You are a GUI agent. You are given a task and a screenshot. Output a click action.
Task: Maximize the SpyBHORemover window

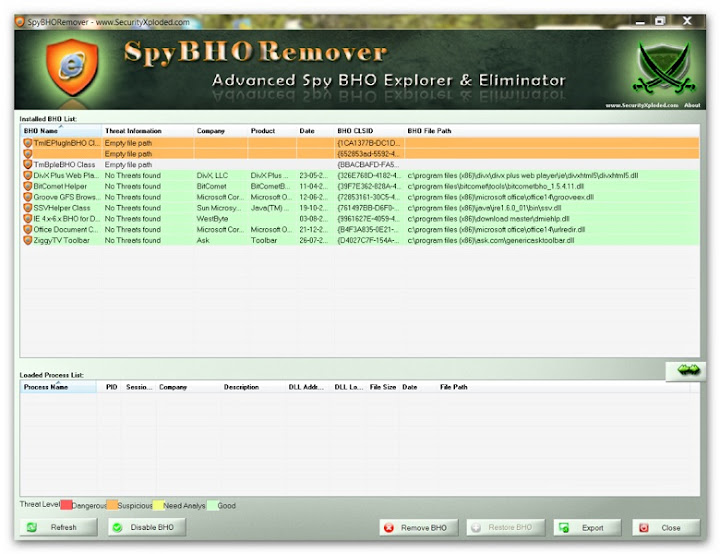coord(660,21)
